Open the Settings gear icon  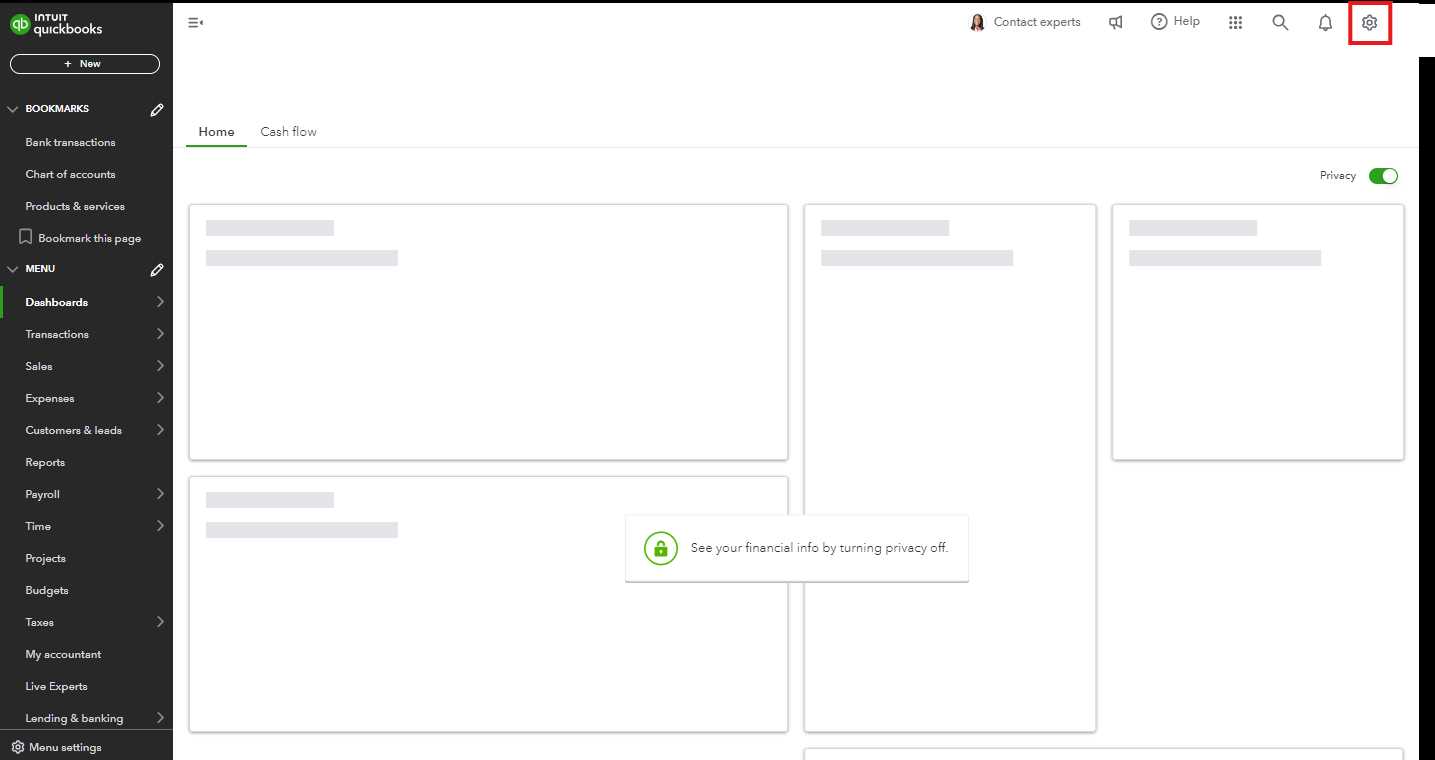pyautogui.click(x=1370, y=22)
